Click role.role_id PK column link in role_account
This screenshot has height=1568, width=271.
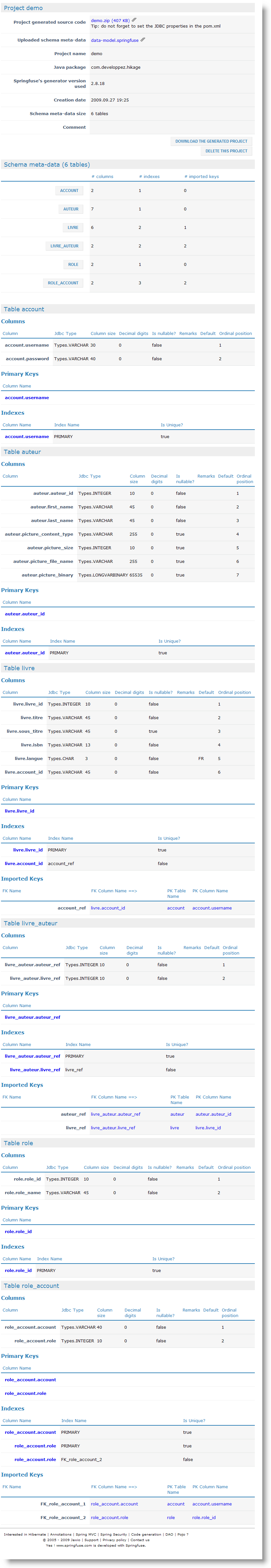tap(204, 1517)
